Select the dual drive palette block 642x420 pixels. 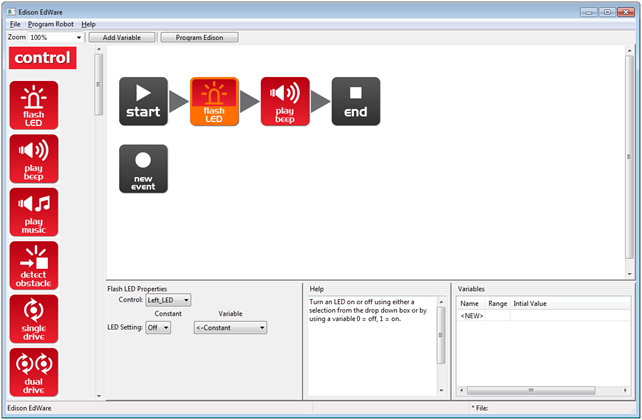pos(34,370)
